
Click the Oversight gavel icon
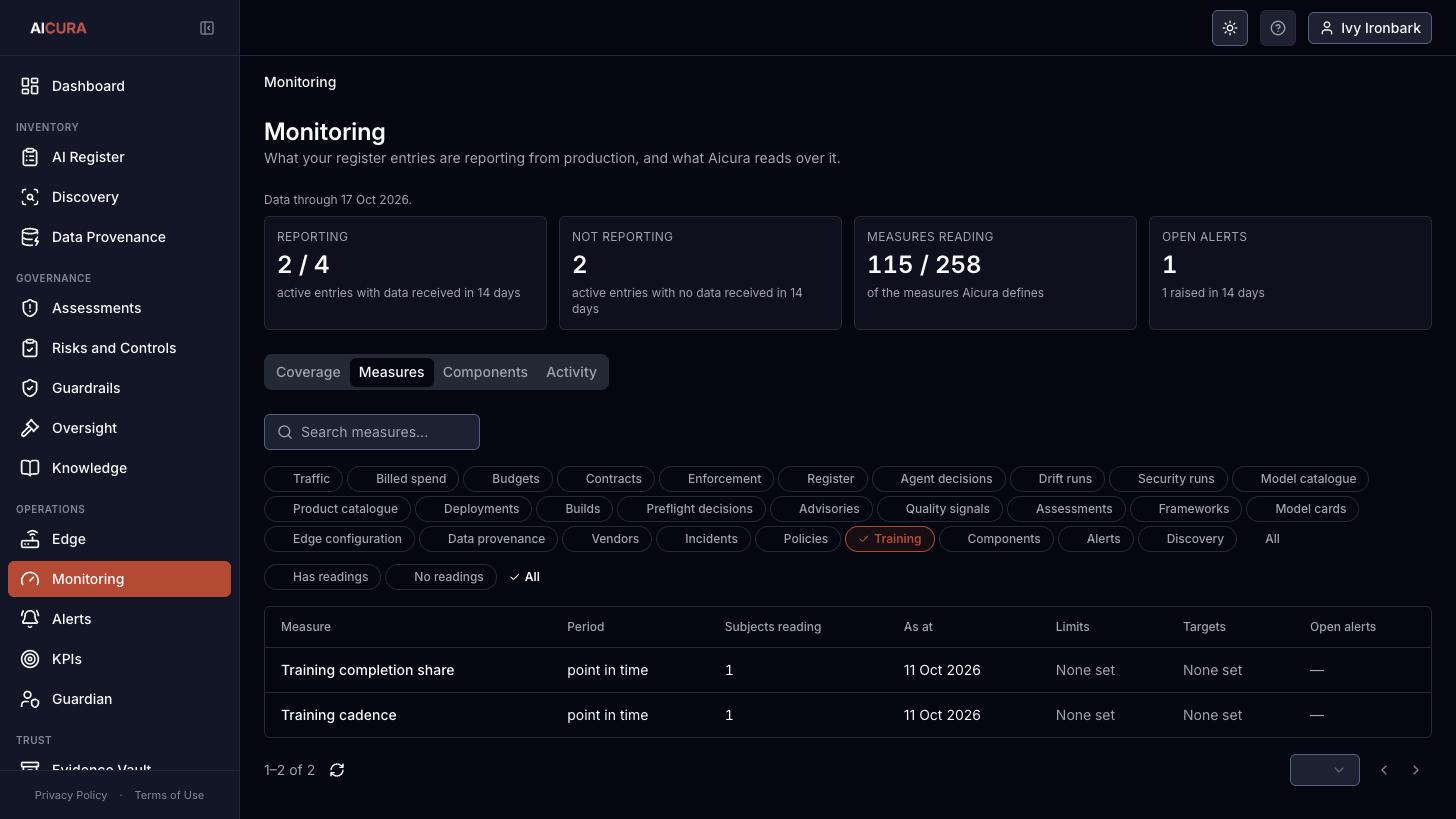coord(30,428)
